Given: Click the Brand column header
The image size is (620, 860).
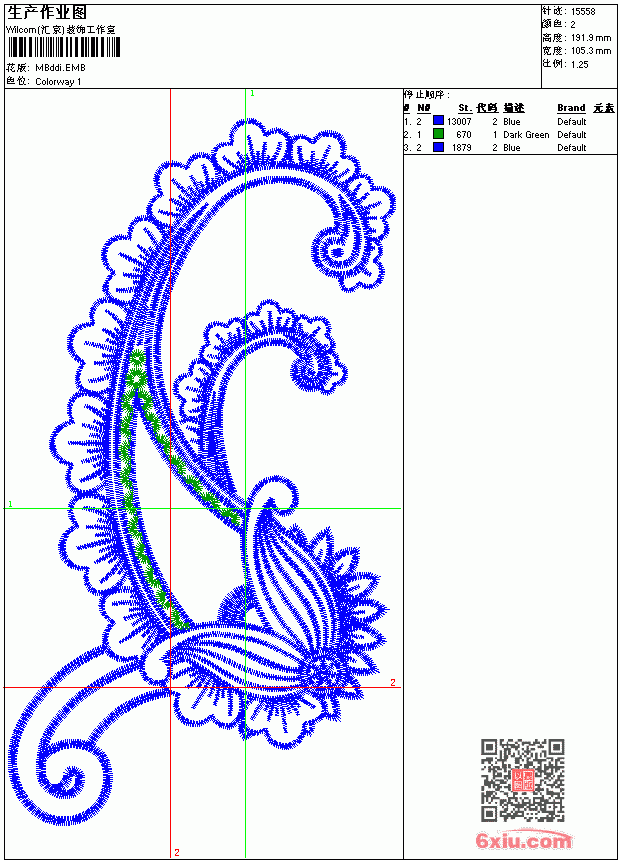Looking at the screenshot, I should click(571, 108).
